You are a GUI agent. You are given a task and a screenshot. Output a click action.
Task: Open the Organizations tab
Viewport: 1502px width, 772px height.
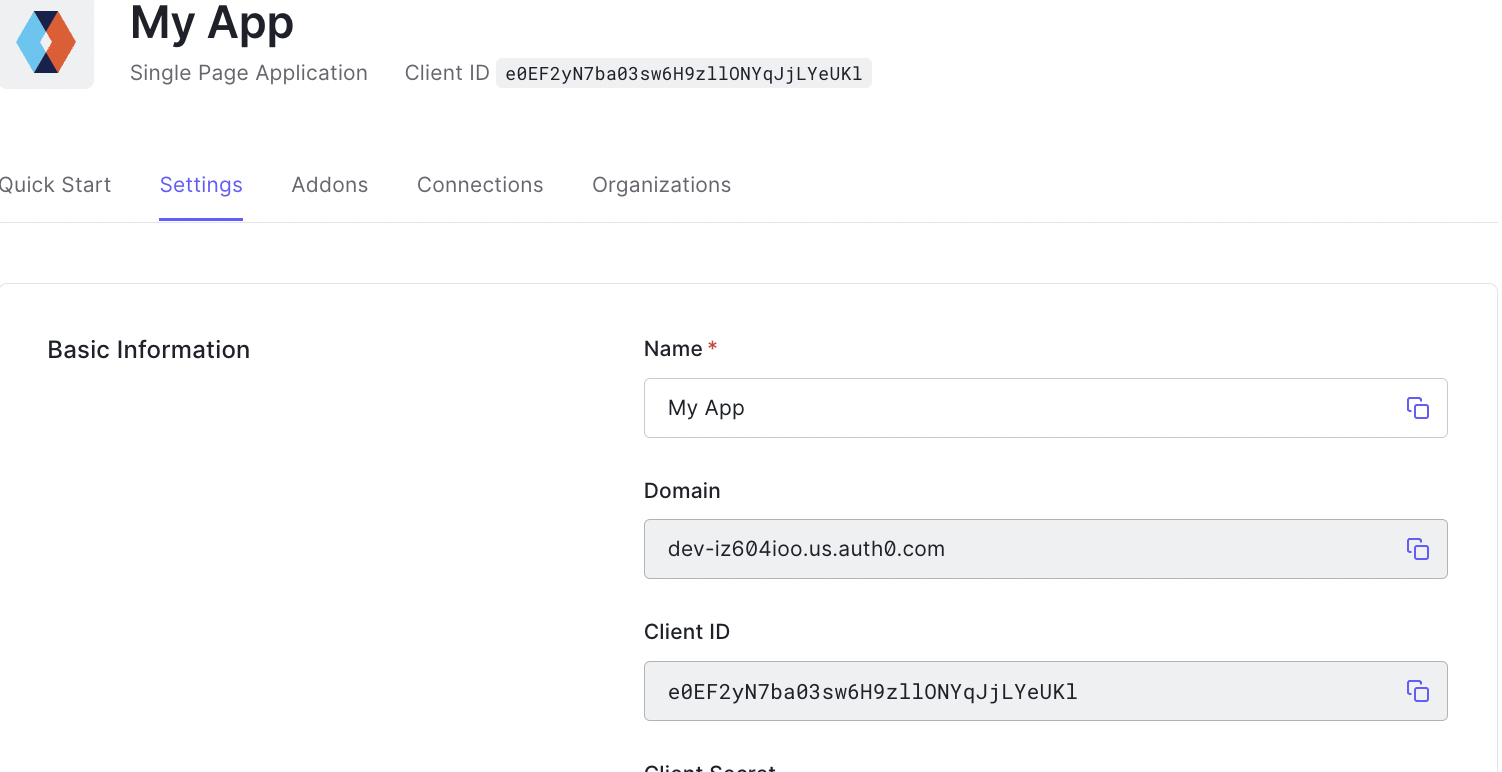coord(661,185)
